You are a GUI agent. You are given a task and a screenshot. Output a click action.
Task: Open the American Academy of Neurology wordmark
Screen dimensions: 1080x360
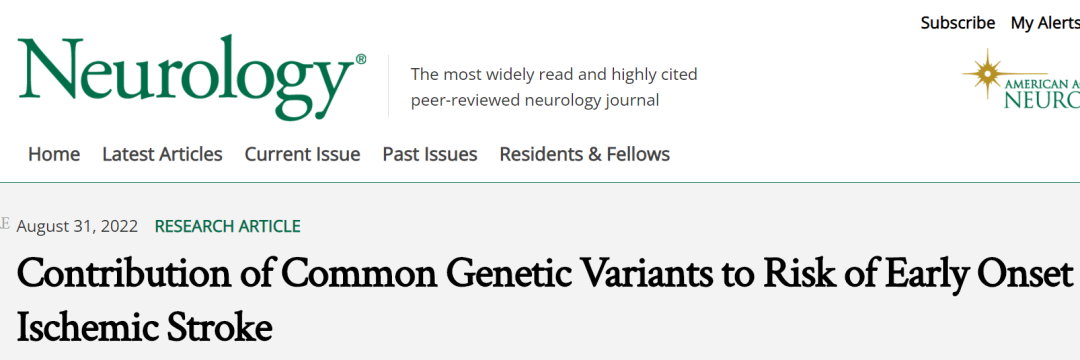tap(1042, 93)
